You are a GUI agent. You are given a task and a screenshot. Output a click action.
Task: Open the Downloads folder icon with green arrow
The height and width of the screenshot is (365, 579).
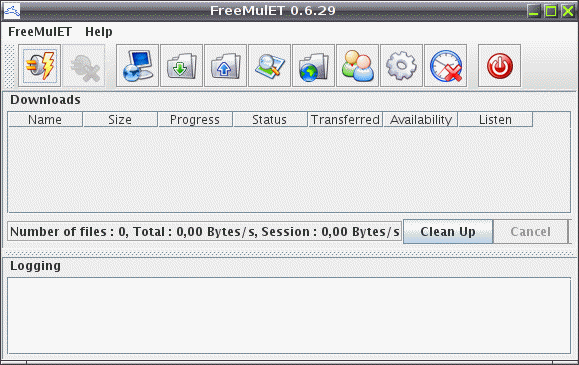pyautogui.click(x=181, y=66)
